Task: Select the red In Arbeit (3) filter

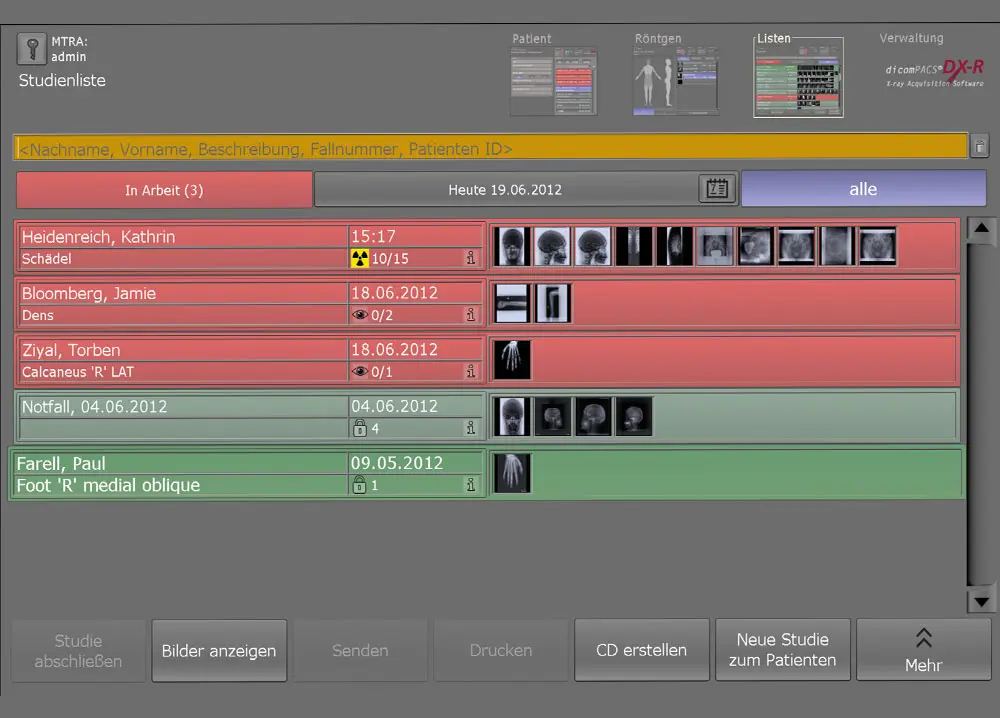Action: [164, 190]
